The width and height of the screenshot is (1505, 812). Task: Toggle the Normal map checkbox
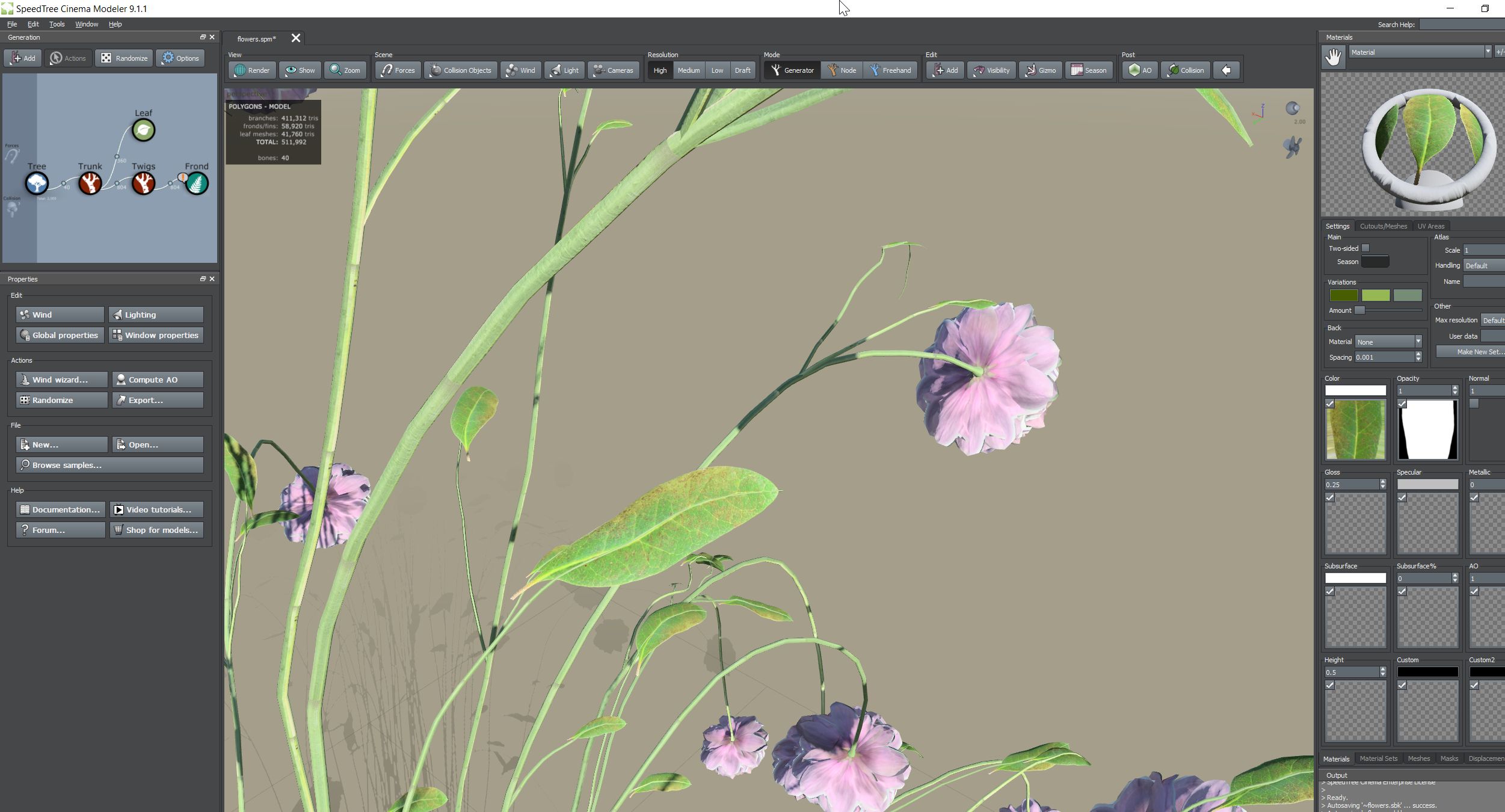1474,404
